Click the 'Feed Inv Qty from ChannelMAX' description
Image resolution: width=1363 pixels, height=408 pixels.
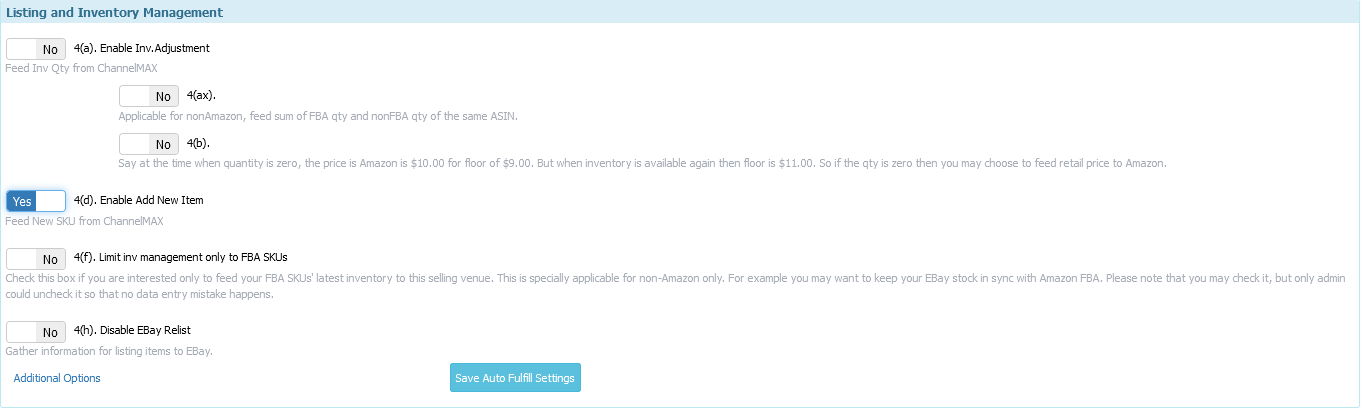click(x=81, y=69)
